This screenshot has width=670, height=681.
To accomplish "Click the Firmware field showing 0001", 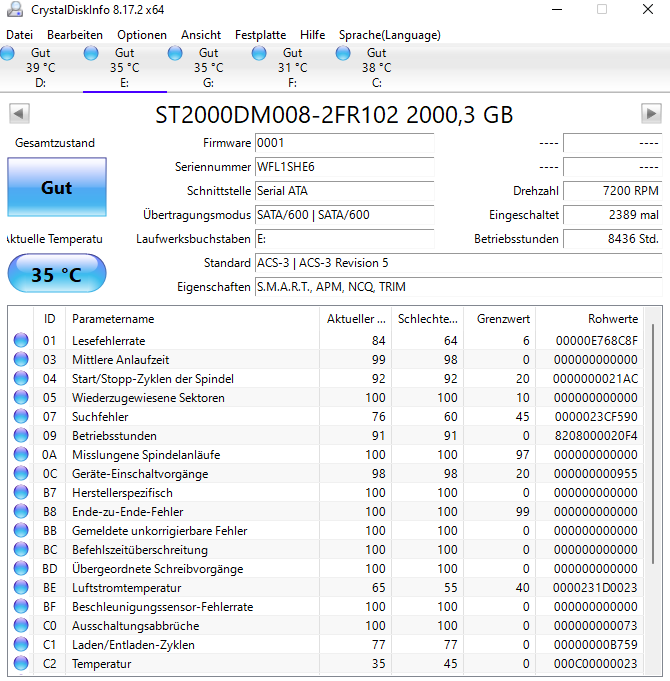I will point(344,143).
